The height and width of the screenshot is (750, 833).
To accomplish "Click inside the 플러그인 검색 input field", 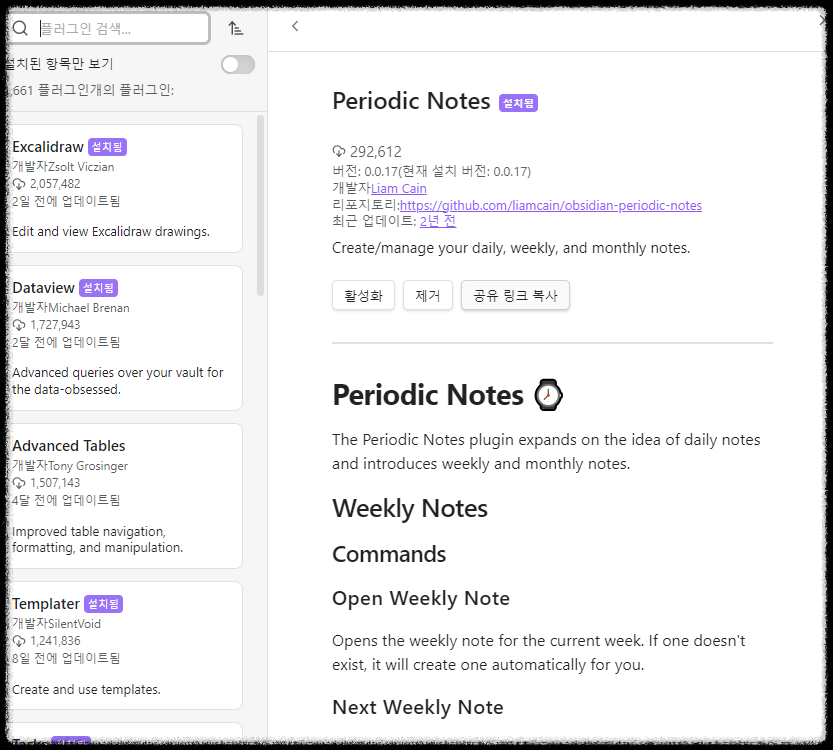I will click(120, 28).
